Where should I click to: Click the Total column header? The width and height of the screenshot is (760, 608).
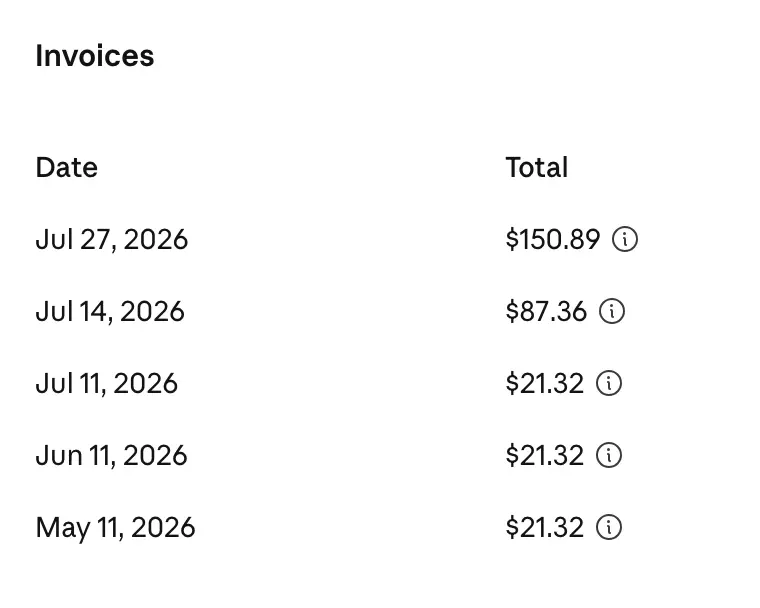[537, 168]
